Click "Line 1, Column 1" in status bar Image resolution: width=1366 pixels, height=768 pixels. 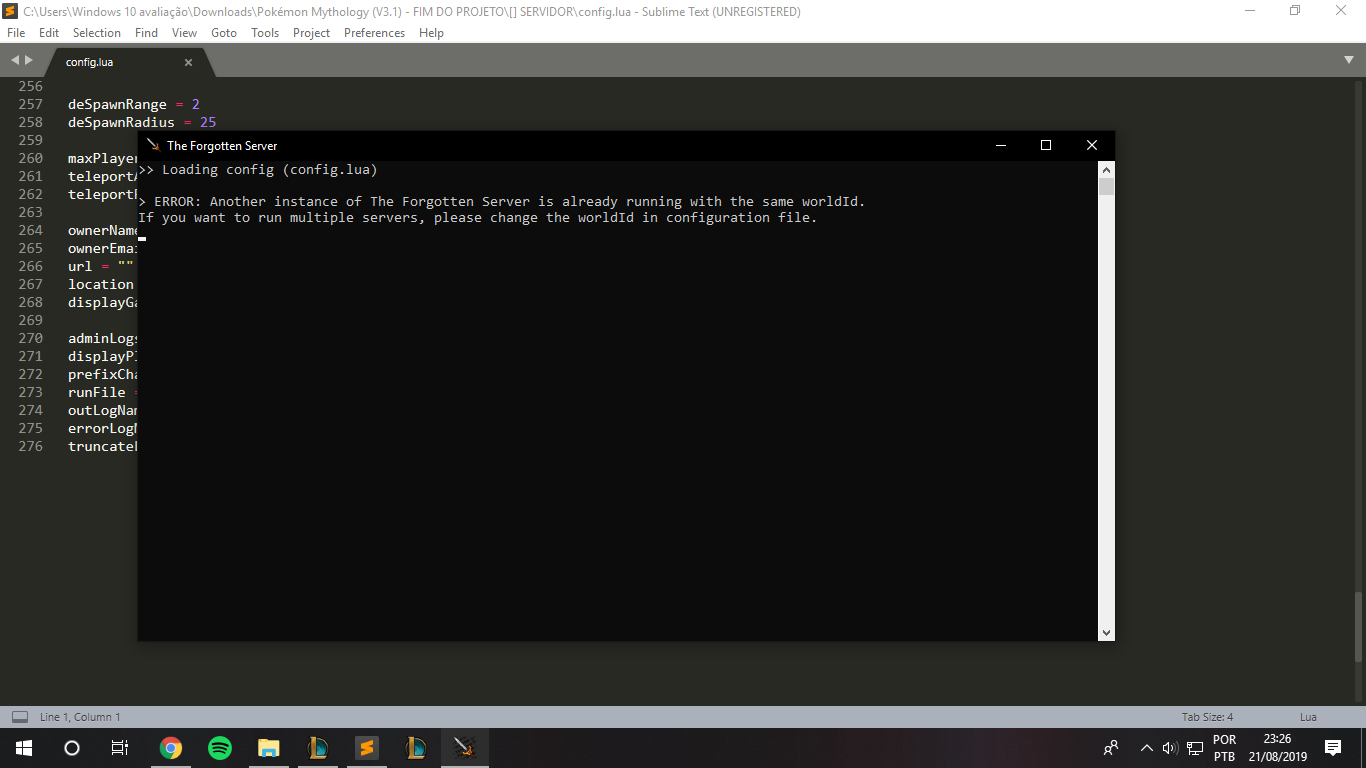pos(80,717)
